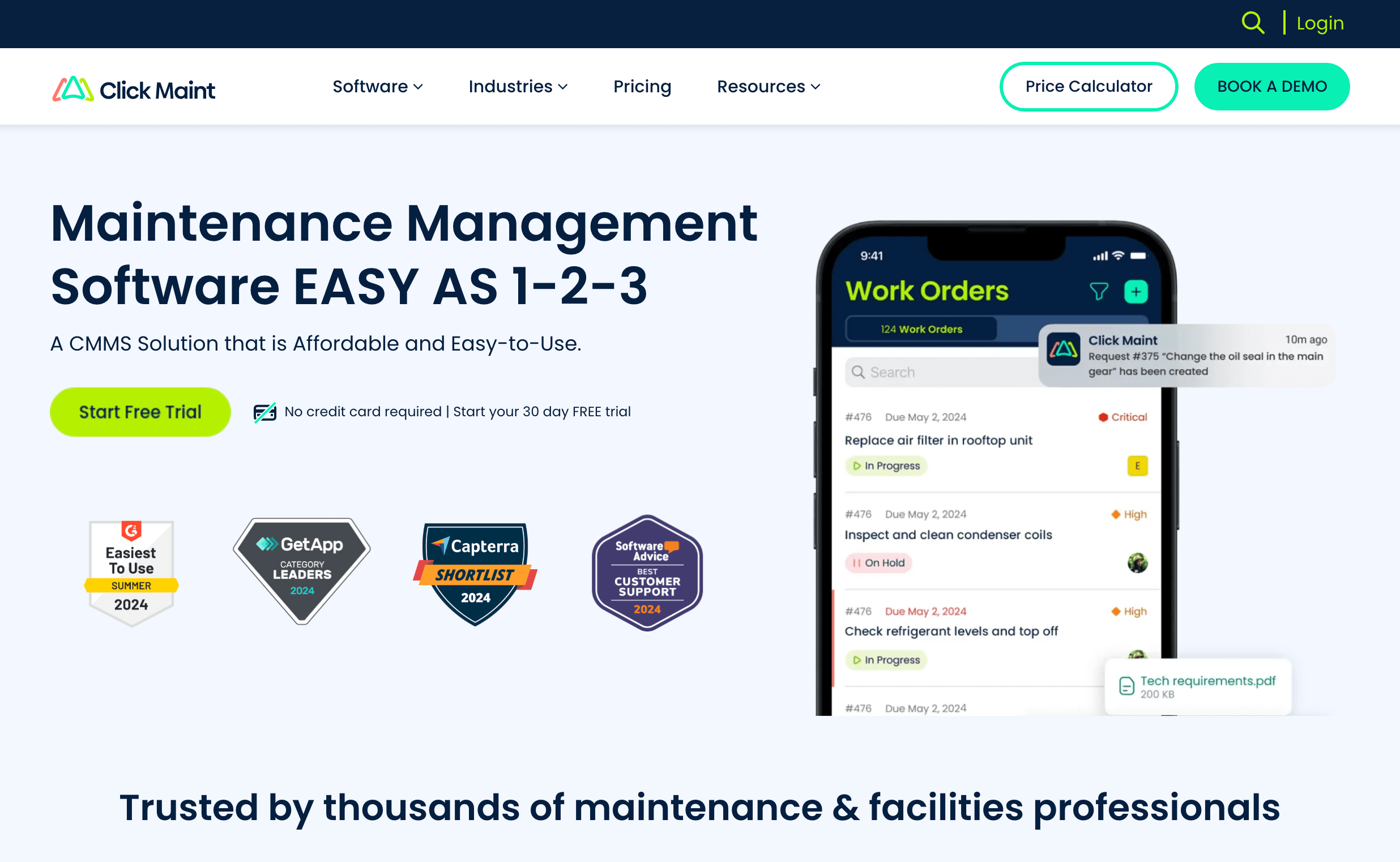Expand the Industries menu

(518, 86)
